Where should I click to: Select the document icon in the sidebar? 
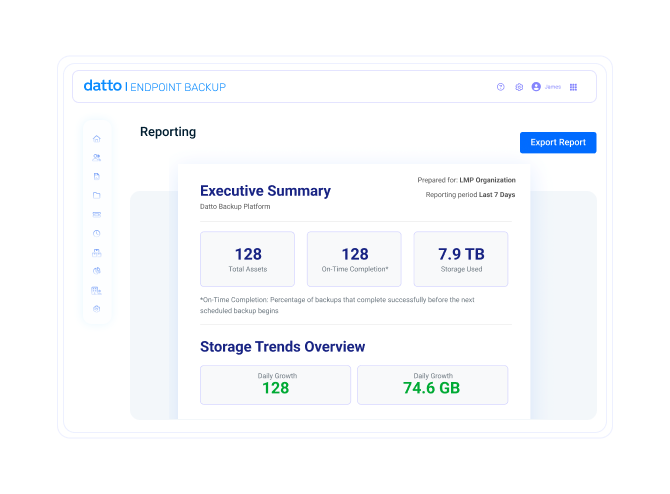pos(97,176)
